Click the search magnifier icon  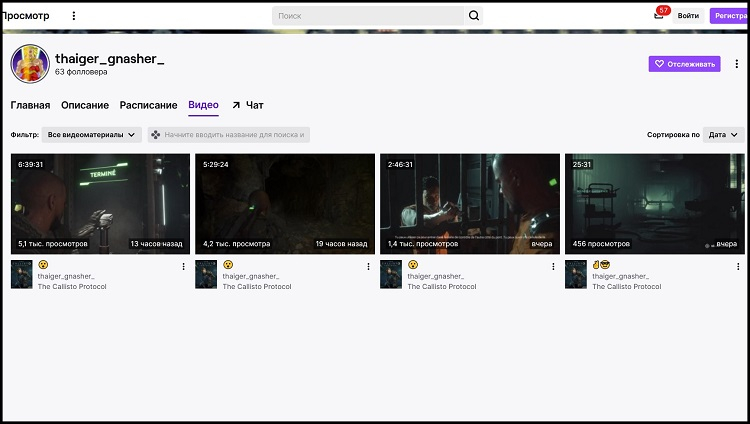pos(473,16)
